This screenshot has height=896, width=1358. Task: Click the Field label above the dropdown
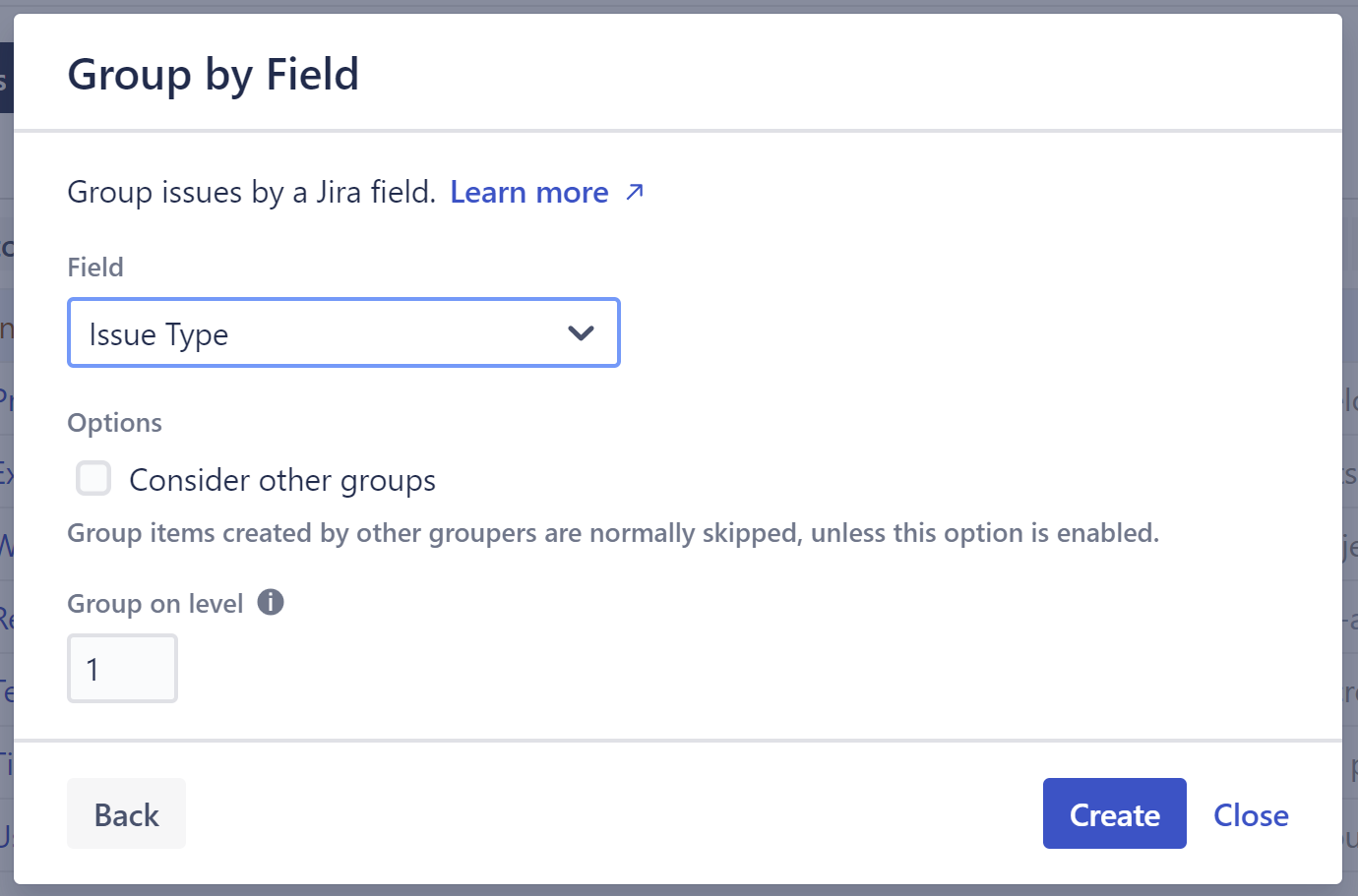(94, 267)
